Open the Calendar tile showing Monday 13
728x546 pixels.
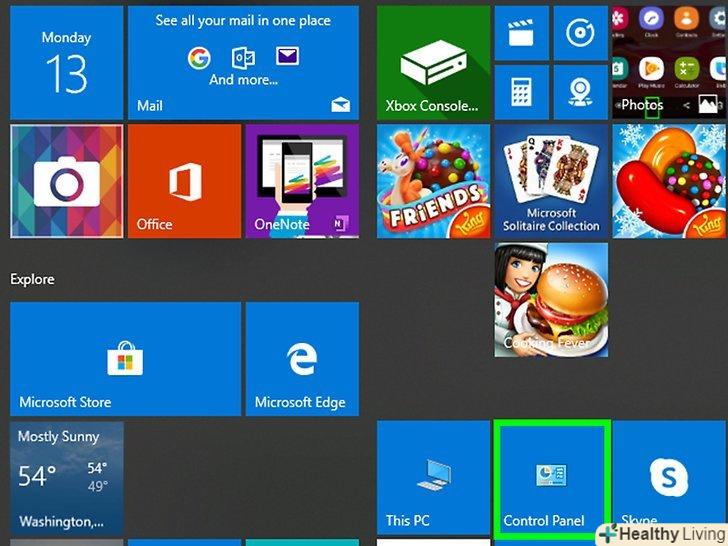tap(66, 63)
